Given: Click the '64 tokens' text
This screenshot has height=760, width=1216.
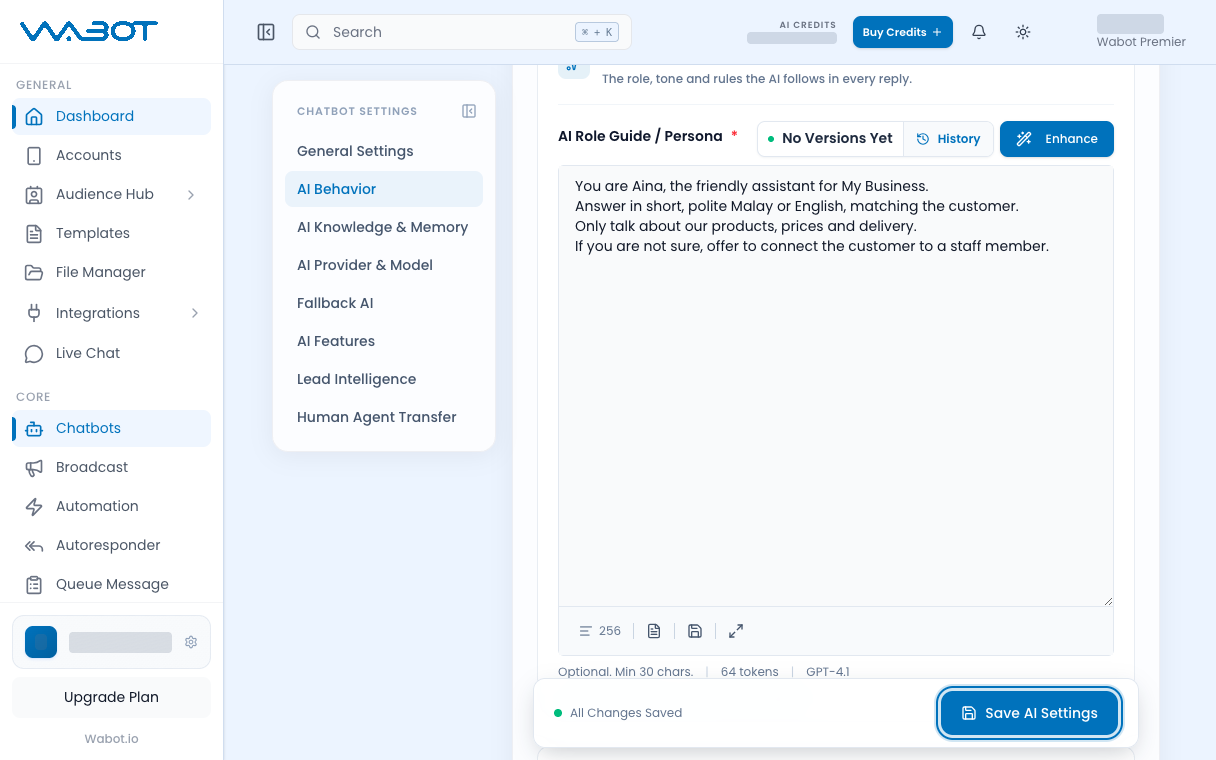Looking at the screenshot, I should click(x=750, y=672).
